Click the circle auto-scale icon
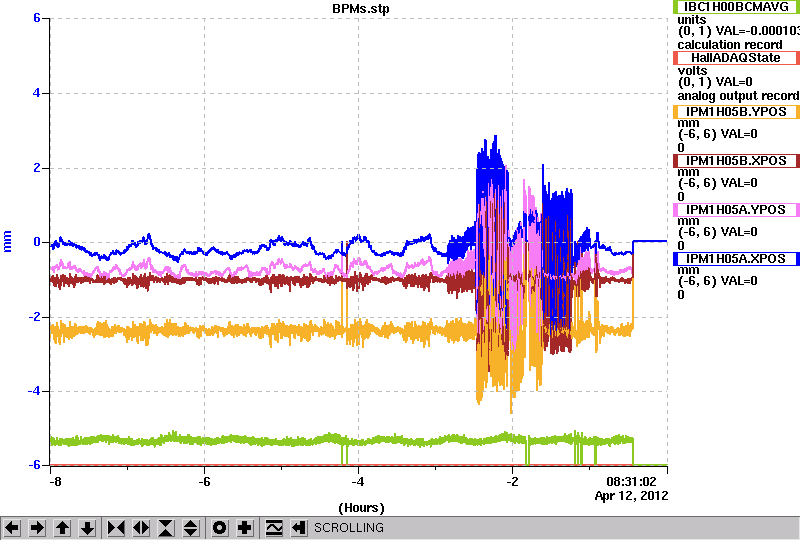The width and height of the screenshot is (800, 540). click(219, 528)
